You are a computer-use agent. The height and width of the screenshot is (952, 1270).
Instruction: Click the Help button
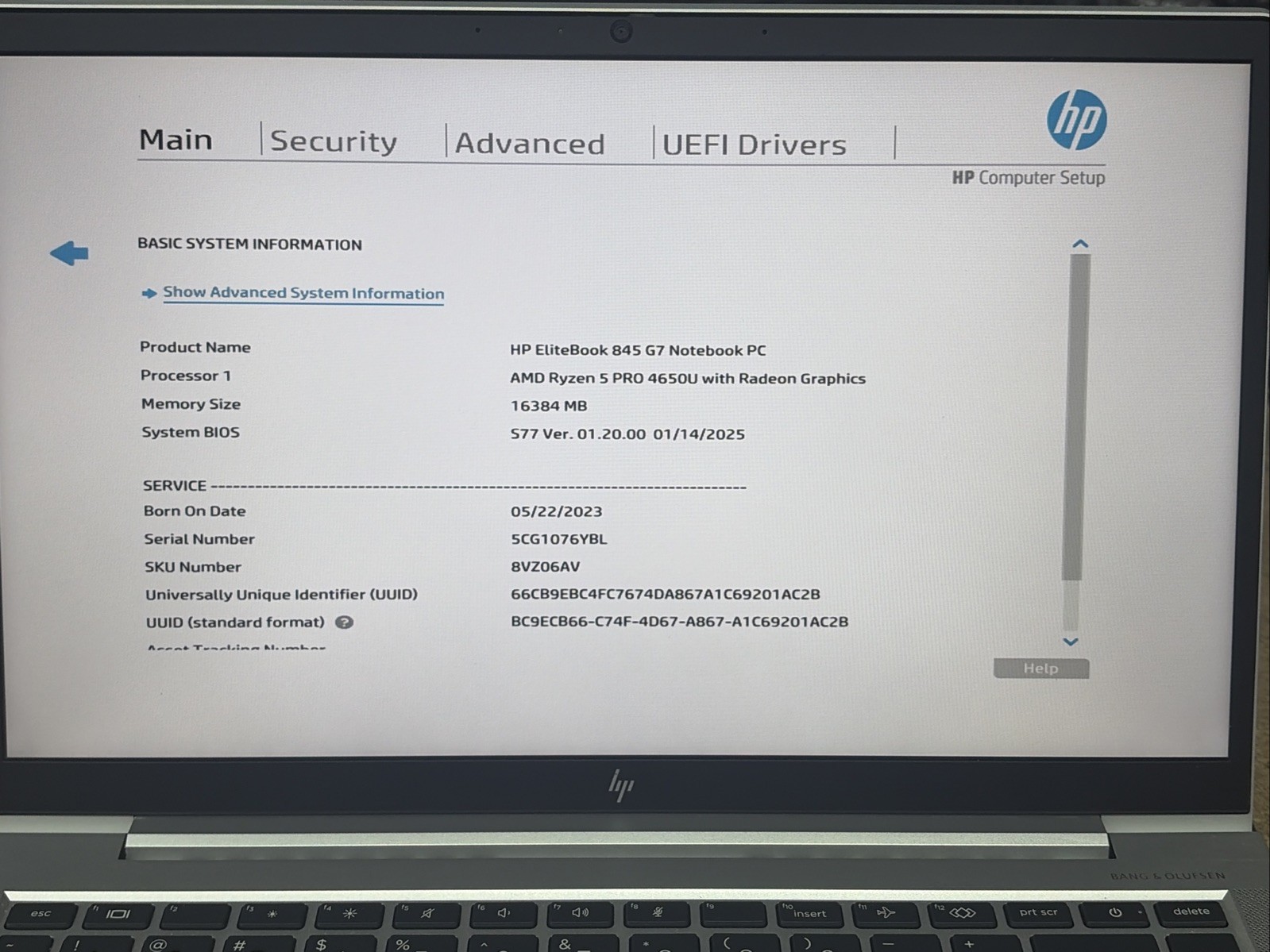(1041, 669)
